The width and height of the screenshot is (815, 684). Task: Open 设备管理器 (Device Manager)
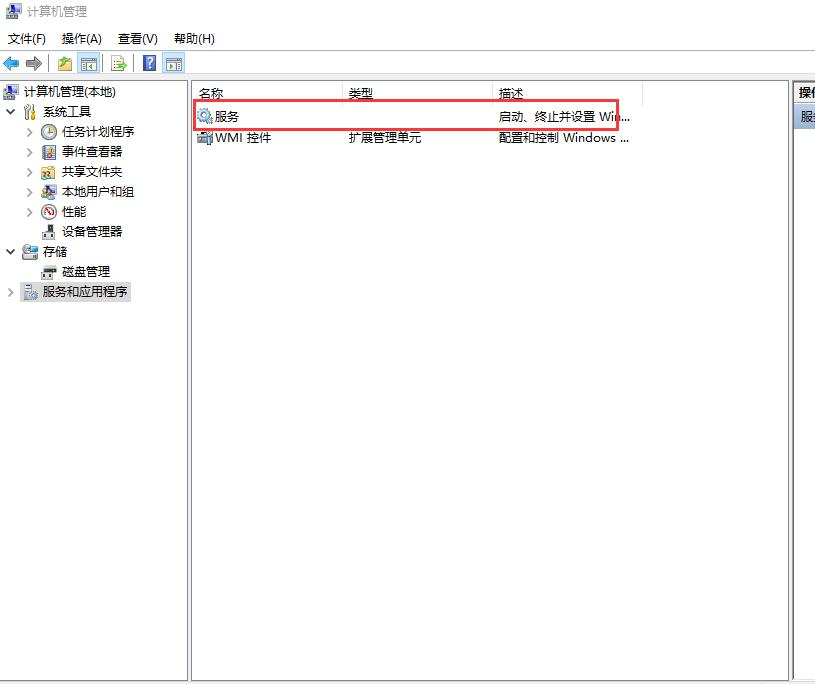pyautogui.click(x=48, y=231)
